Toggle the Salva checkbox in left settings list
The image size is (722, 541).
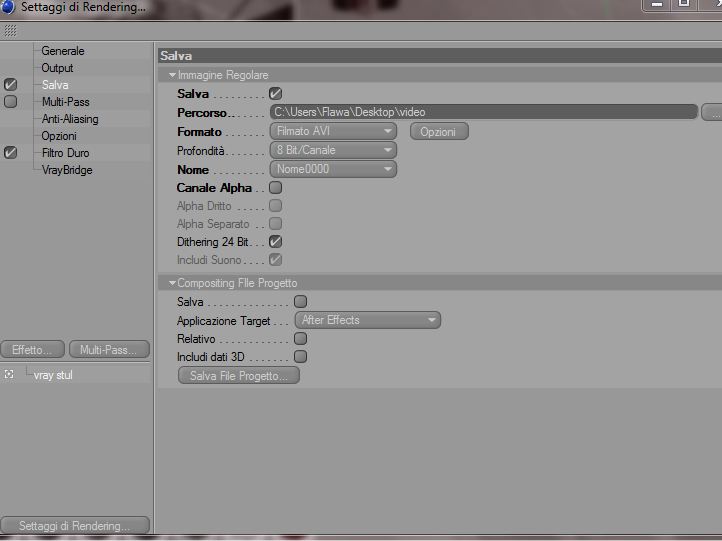[10, 85]
